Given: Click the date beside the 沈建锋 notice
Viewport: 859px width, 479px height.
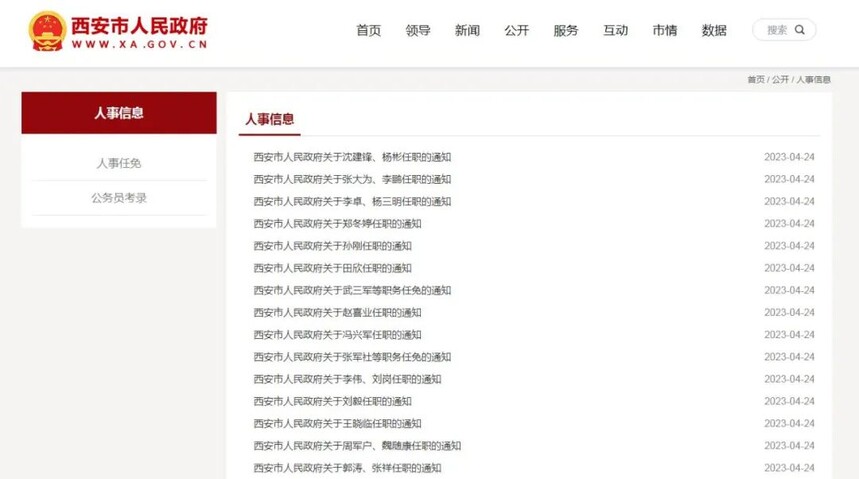Looking at the screenshot, I should [789, 157].
